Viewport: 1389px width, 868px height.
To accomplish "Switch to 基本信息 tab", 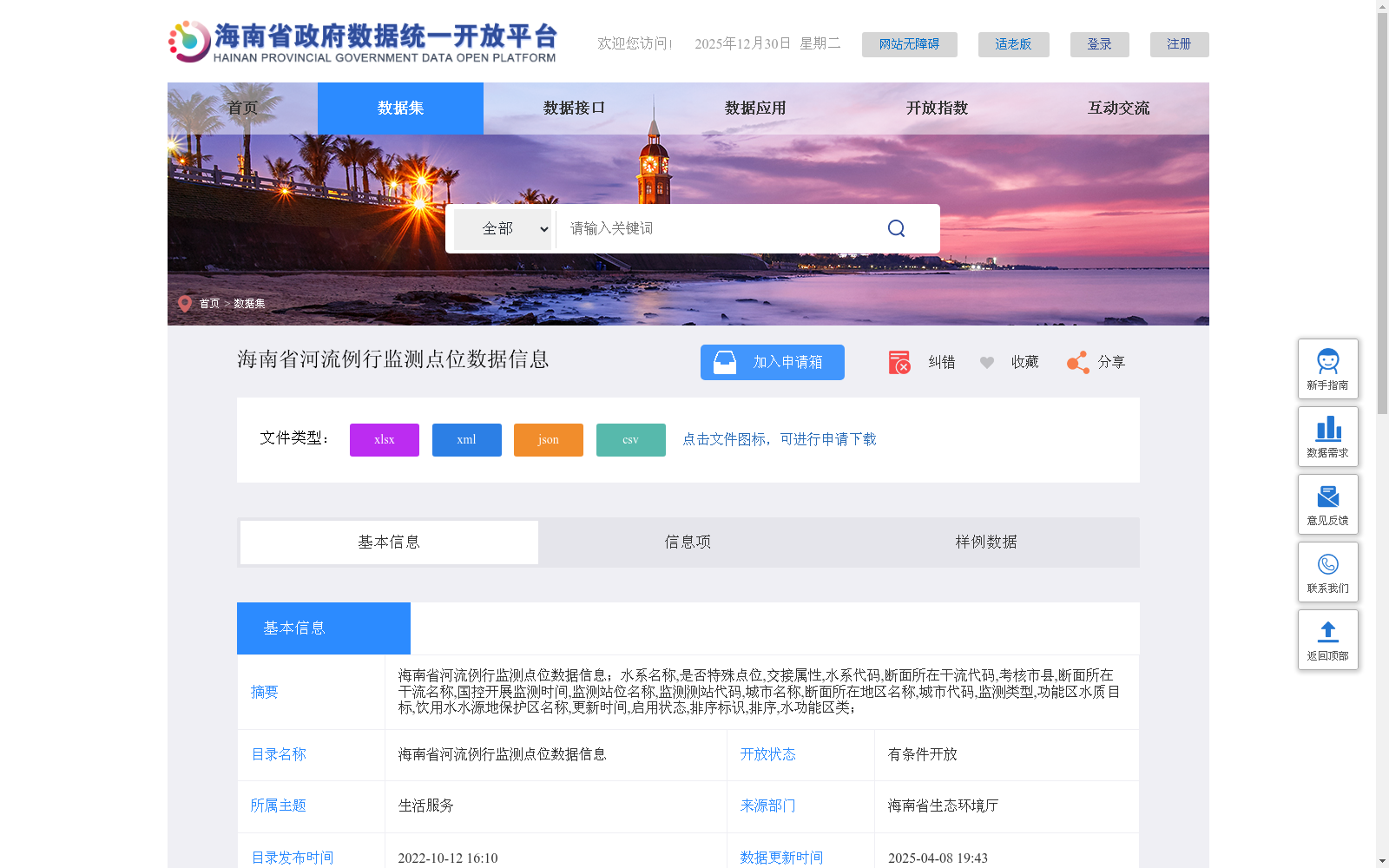I will pos(389,542).
